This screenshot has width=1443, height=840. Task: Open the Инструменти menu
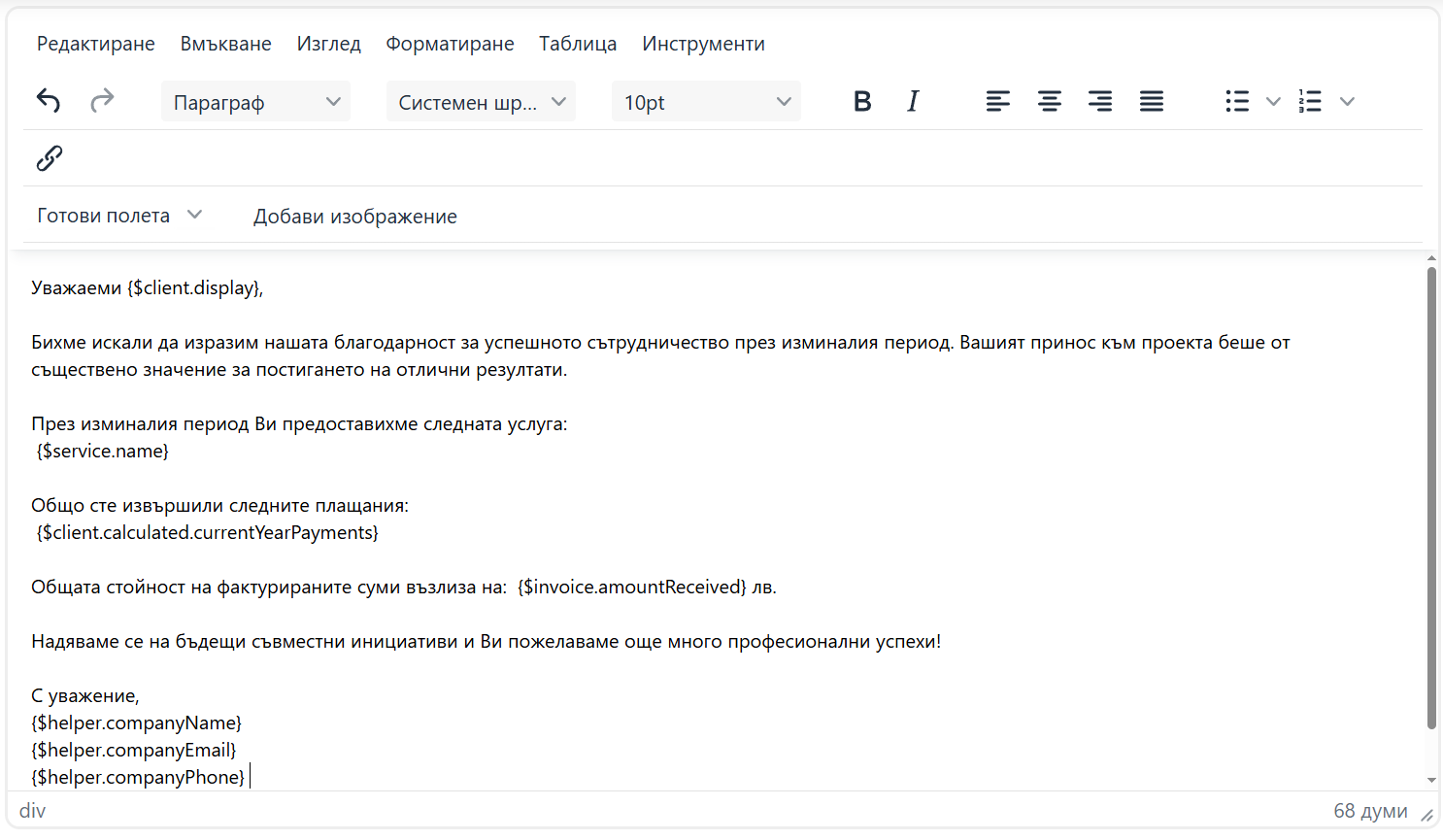click(704, 44)
